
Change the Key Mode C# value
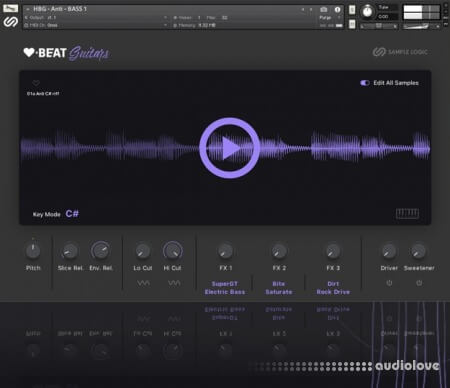(72, 214)
